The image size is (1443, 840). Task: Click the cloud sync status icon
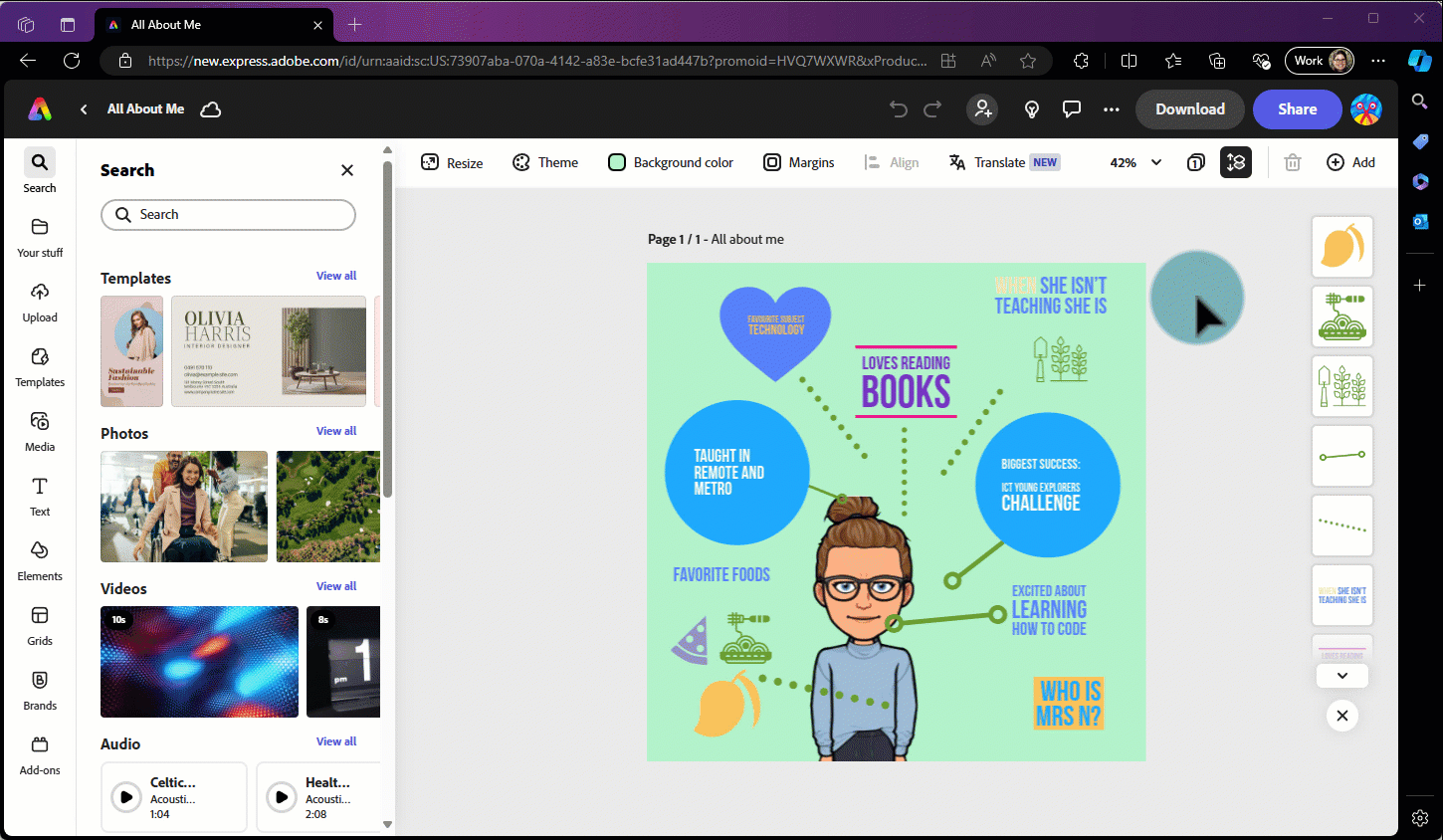(211, 109)
